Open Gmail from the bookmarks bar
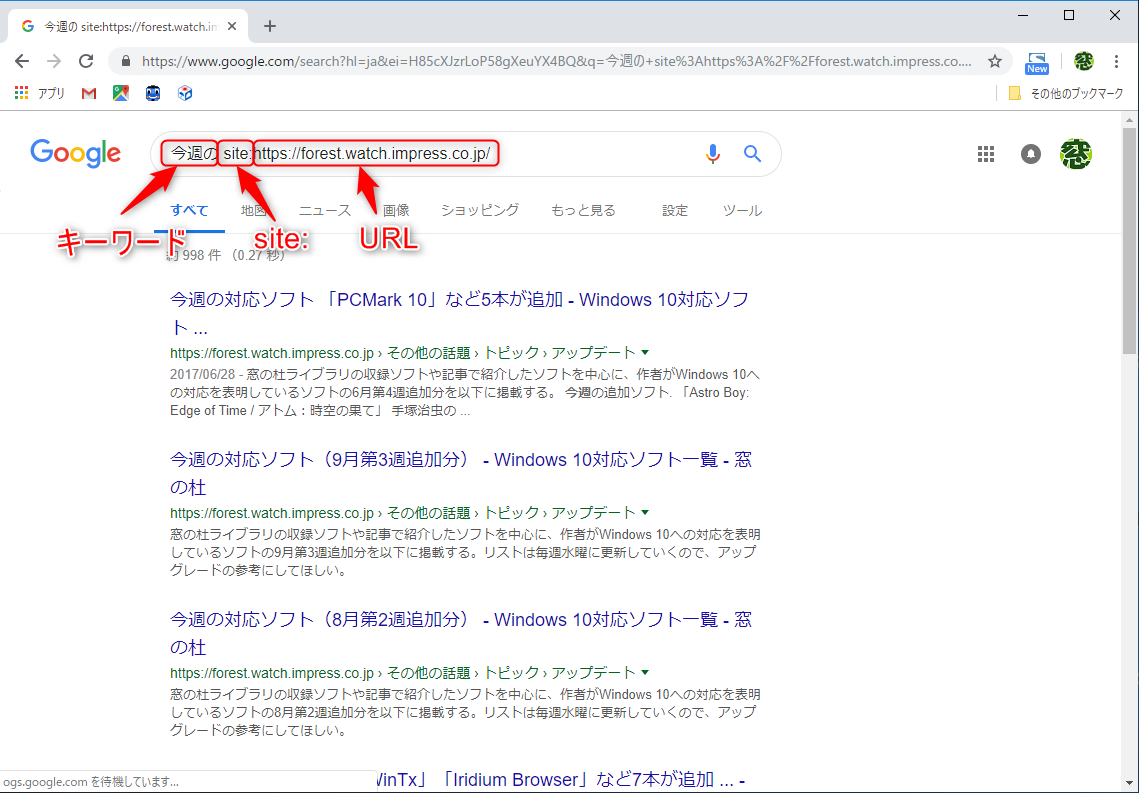Screen dimensions: 1139x793 [x=88, y=93]
